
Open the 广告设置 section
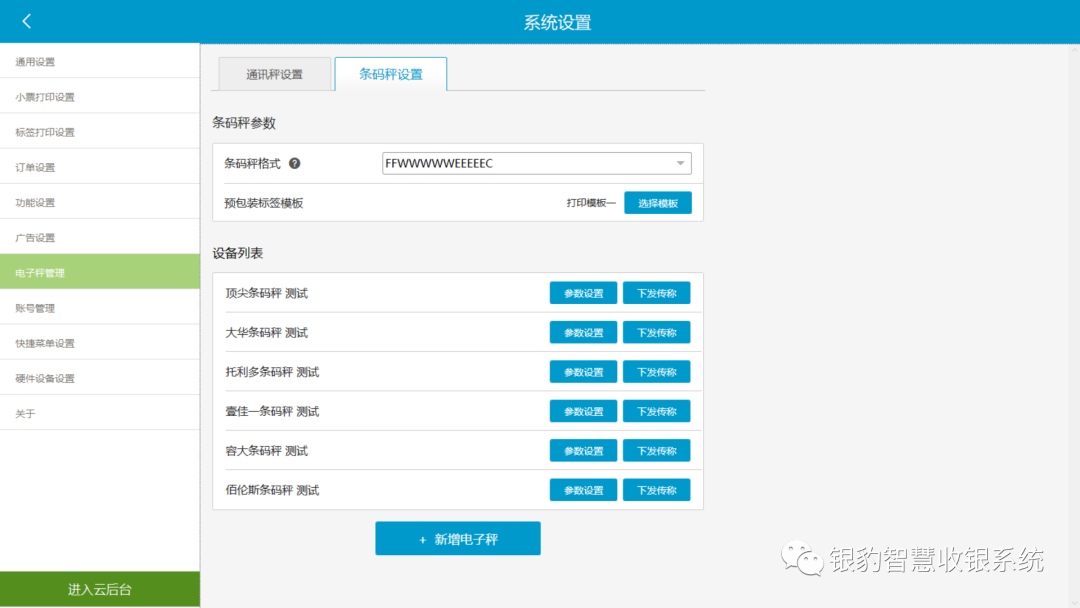(x=100, y=236)
